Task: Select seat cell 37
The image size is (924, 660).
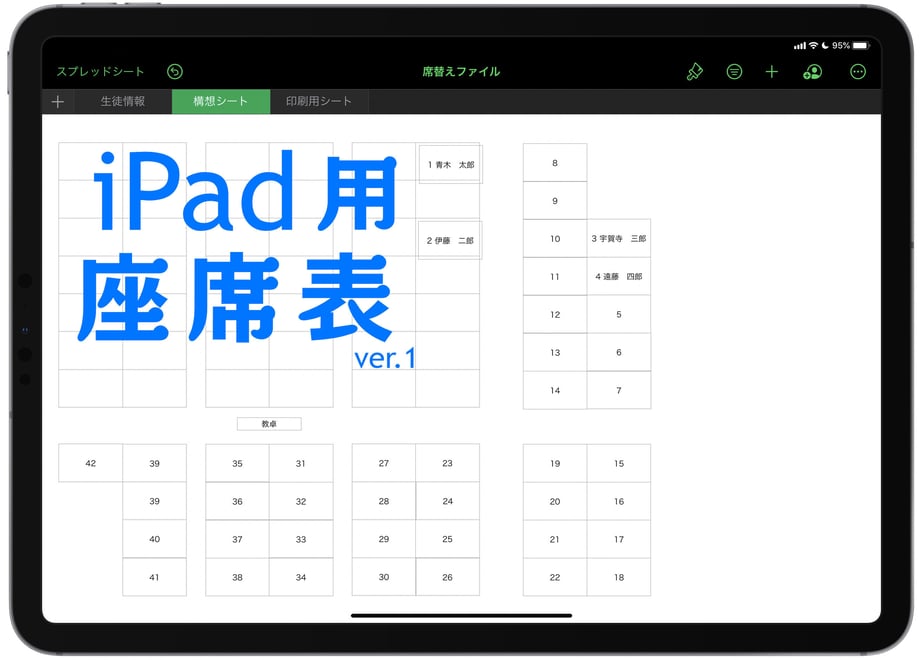Action: (x=237, y=539)
